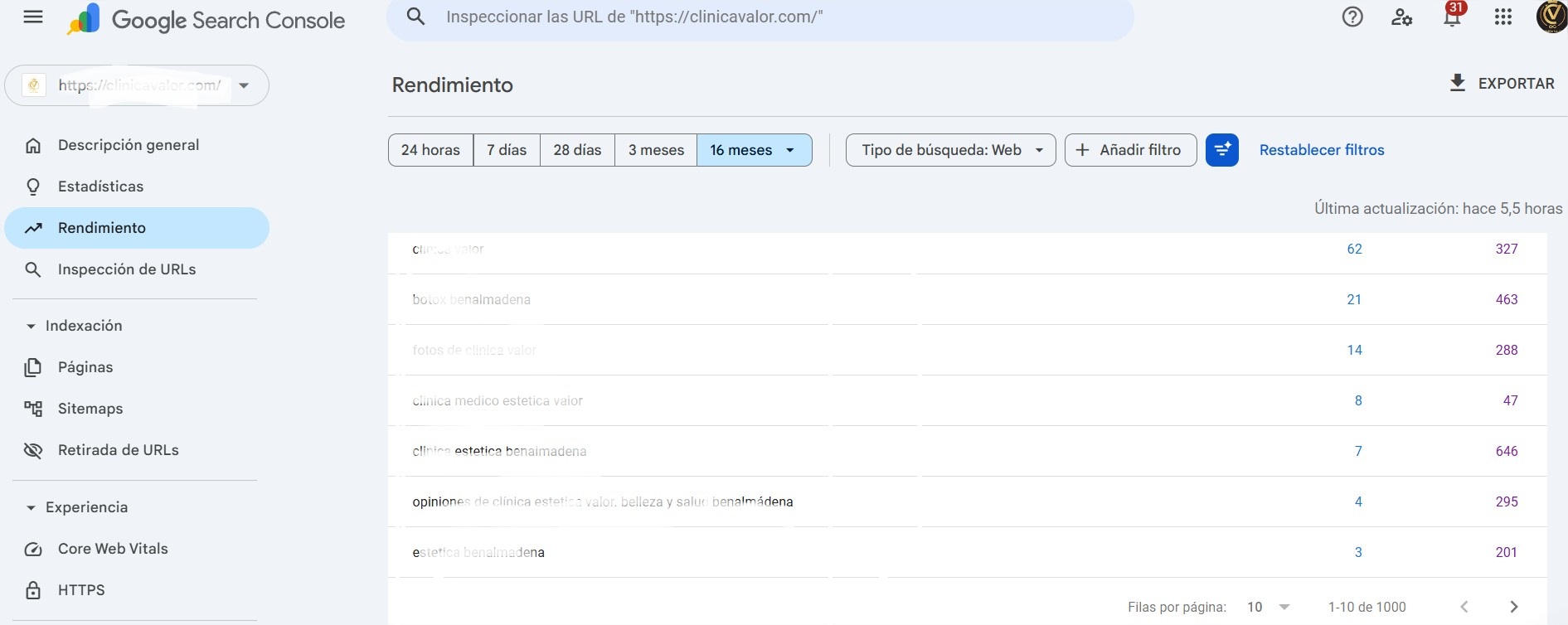Image resolution: width=1568 pixels, height=625 pixels.
Task: Click the property favicon in selector
Action: tap(34, 85)
